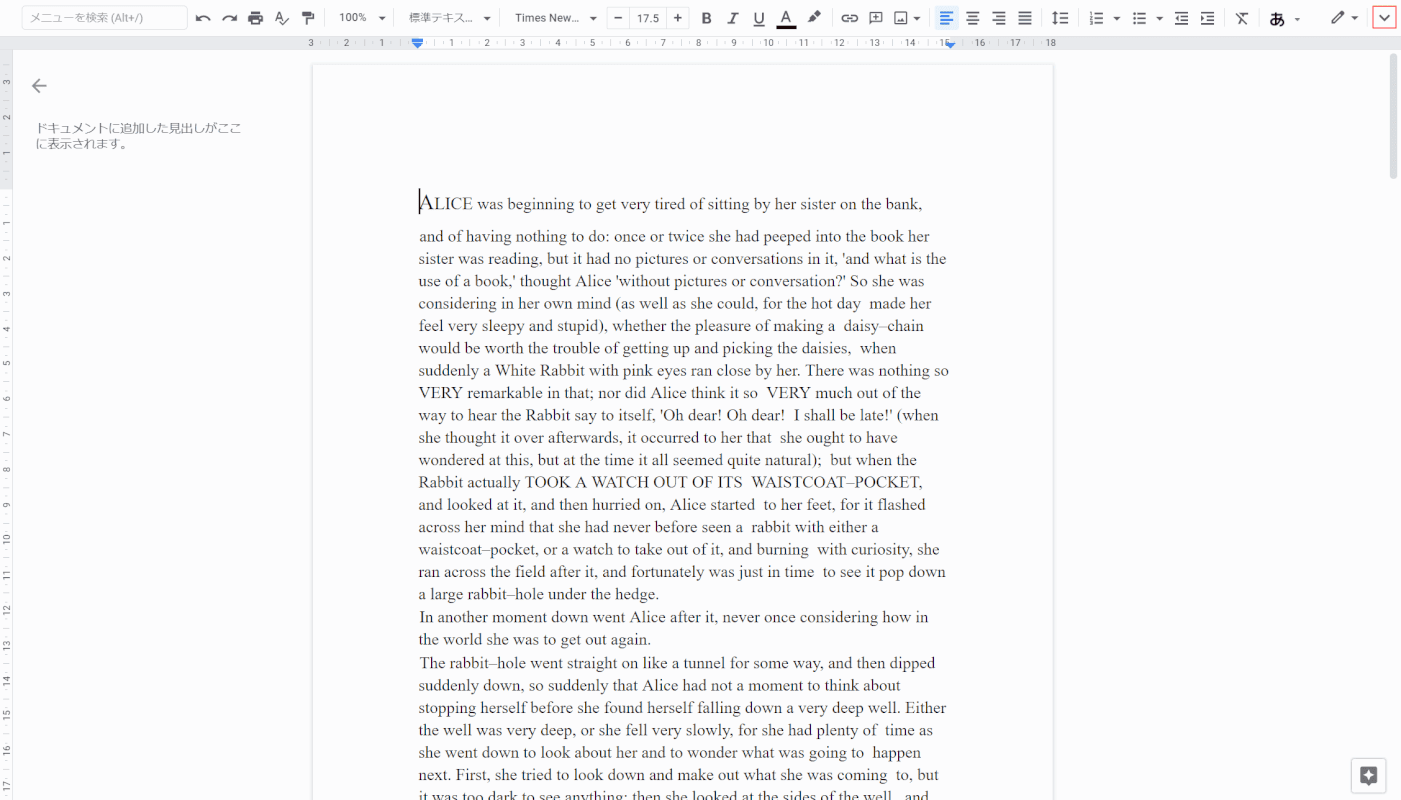
Task: Apply bulleted list icon
Action: point(1139,18)
